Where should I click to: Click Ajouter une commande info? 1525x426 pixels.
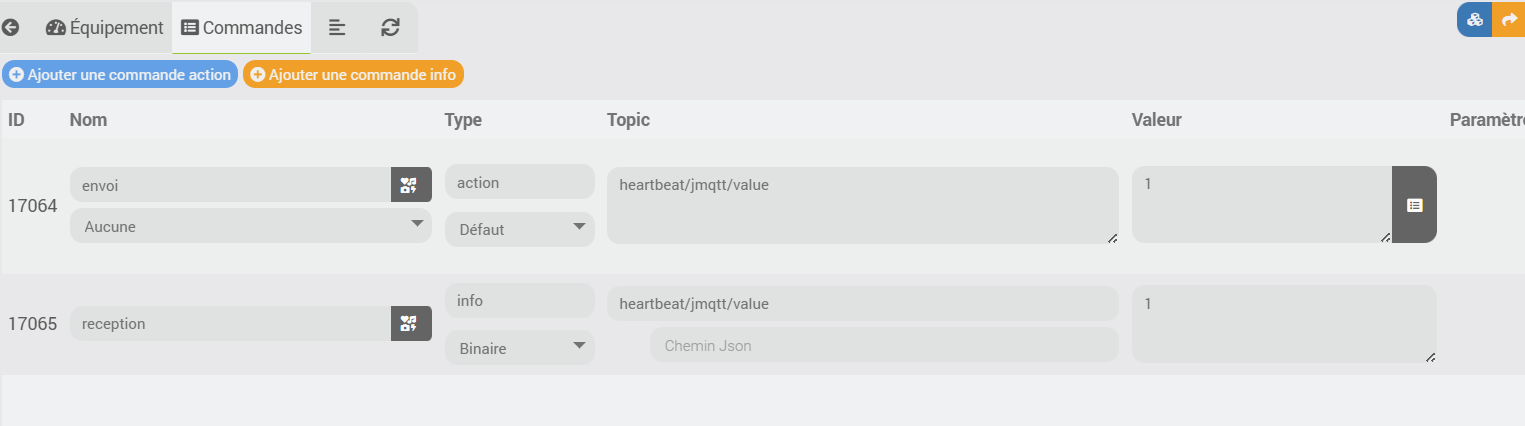point(354,74)
